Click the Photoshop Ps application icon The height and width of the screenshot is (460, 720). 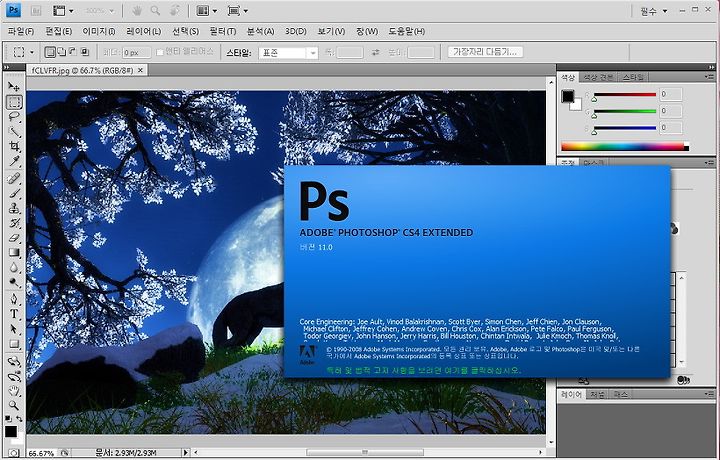pos(13,10)
